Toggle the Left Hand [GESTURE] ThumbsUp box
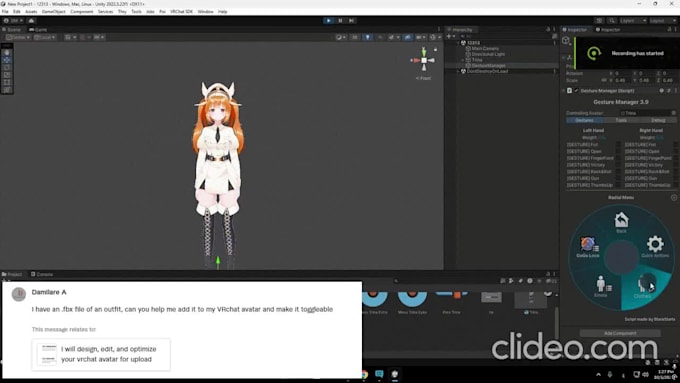Screen dimensions: 680x383 point(618,185)
